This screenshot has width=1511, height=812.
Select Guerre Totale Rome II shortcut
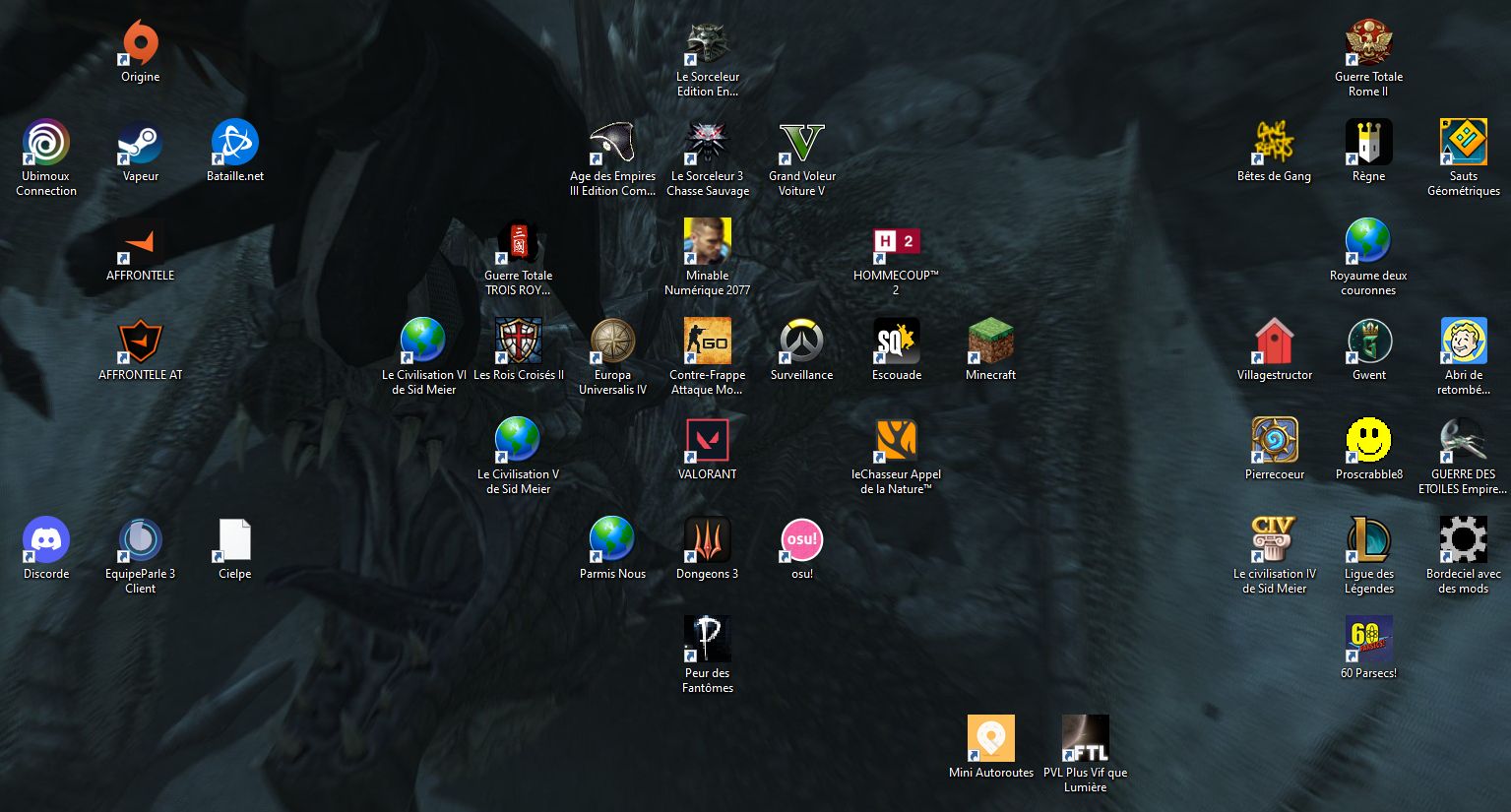point(1369,43)
